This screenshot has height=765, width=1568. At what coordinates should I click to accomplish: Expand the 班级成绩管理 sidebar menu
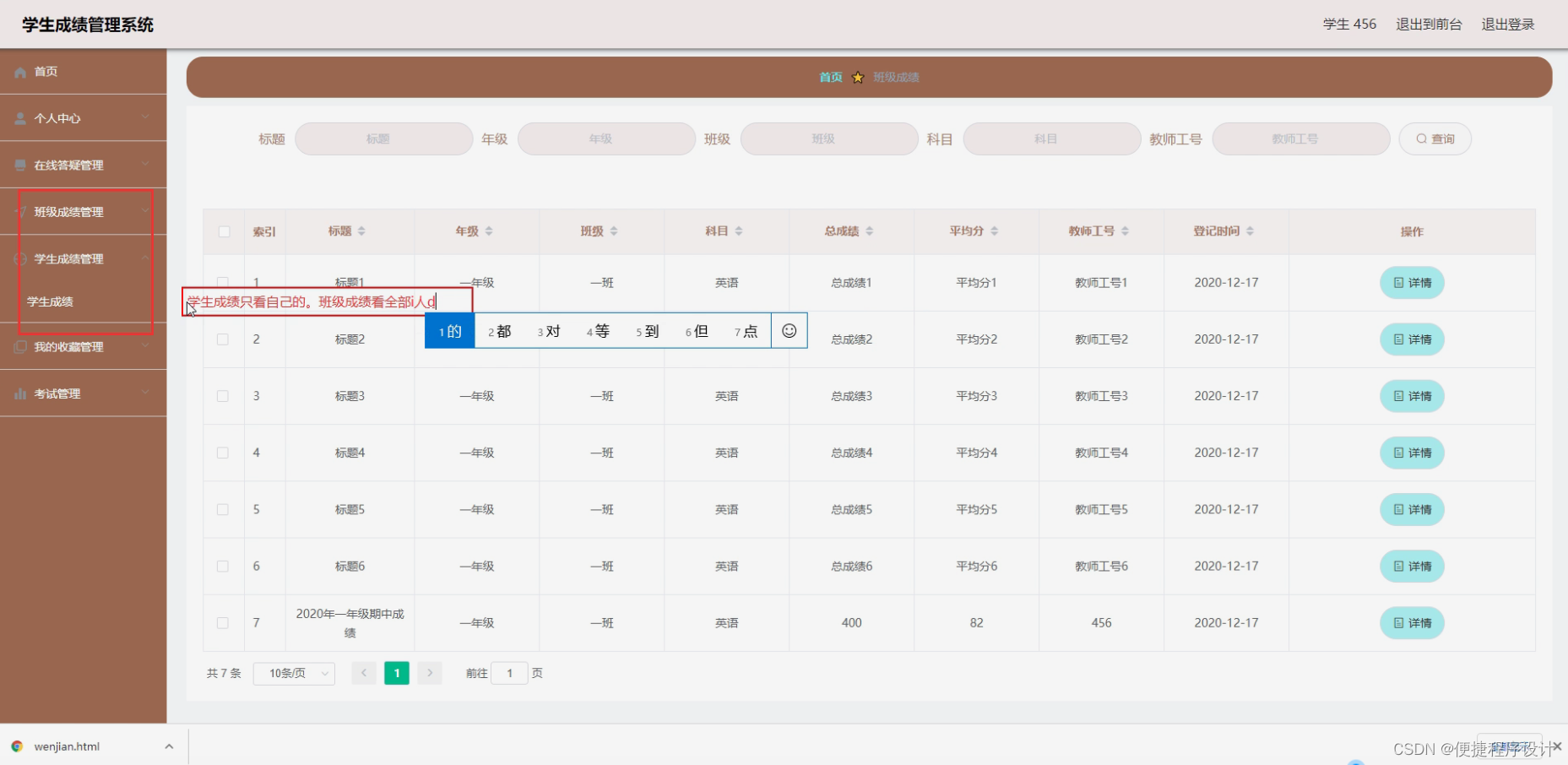click(x=145, y=211)
